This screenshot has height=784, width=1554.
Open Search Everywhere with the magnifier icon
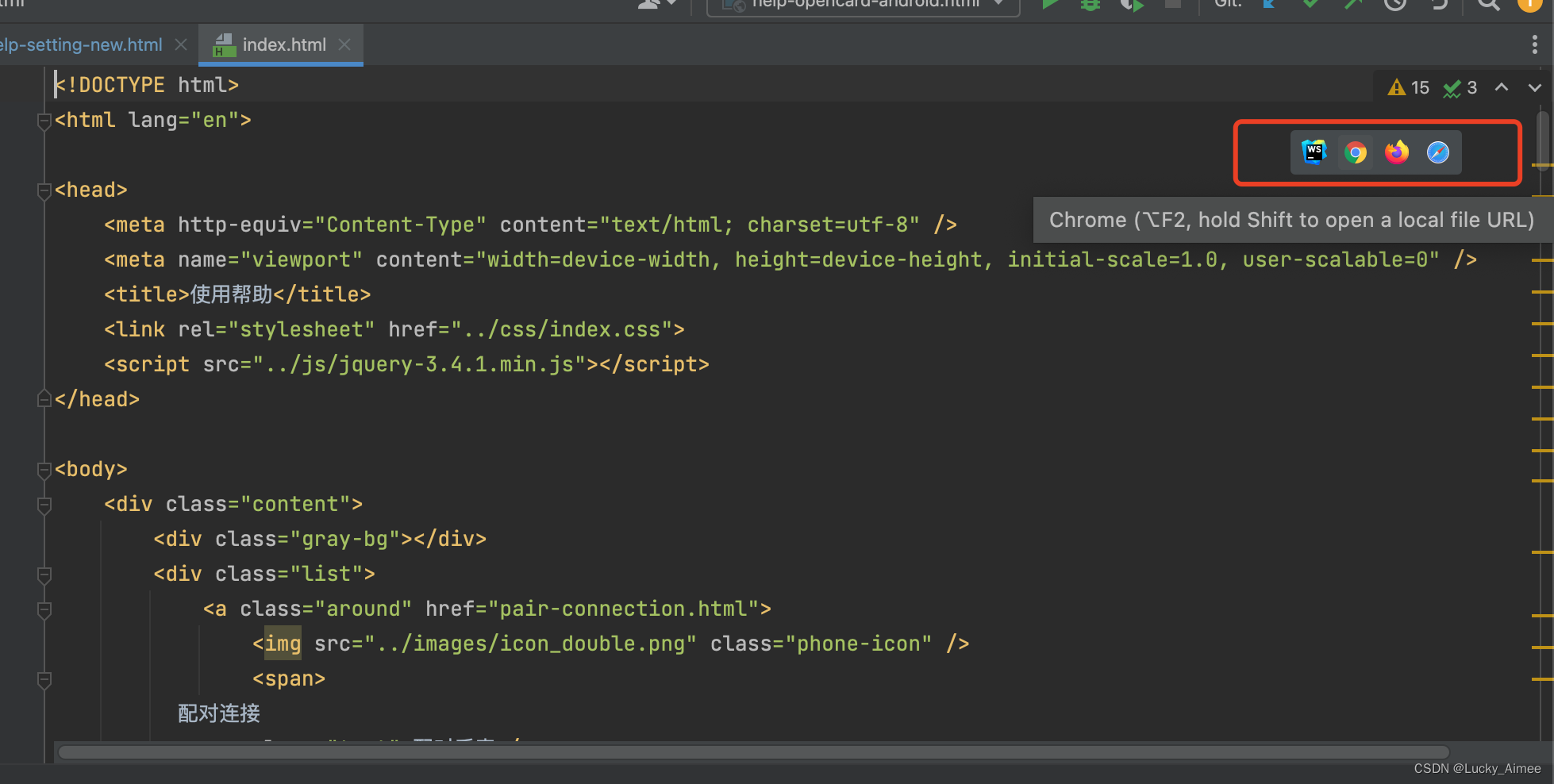pyautogui.click(x=1488, y=5)
